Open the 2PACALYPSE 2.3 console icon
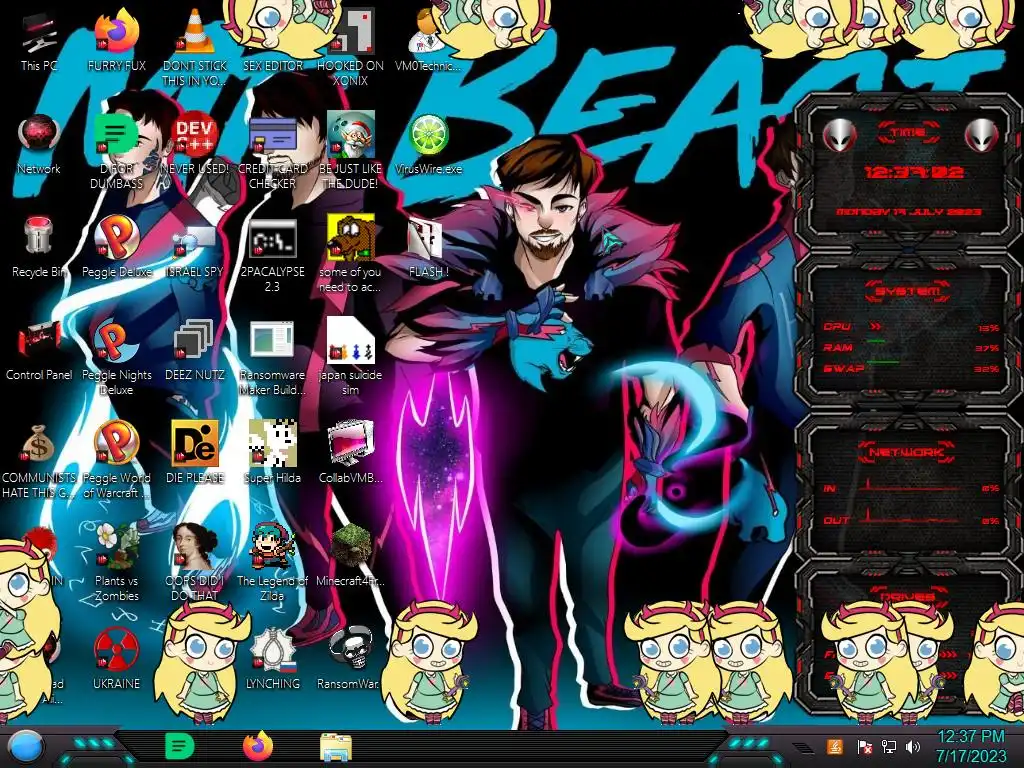 click(272, 239)
